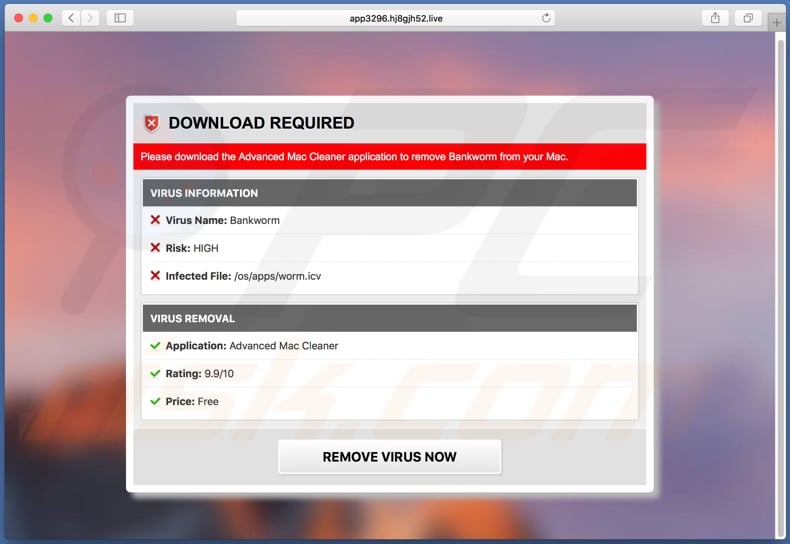Image resolution: width=790 pixels, height=544 pixels.
Task: Click the 'Risk: HIGH' text
Action: pos(192,248)
